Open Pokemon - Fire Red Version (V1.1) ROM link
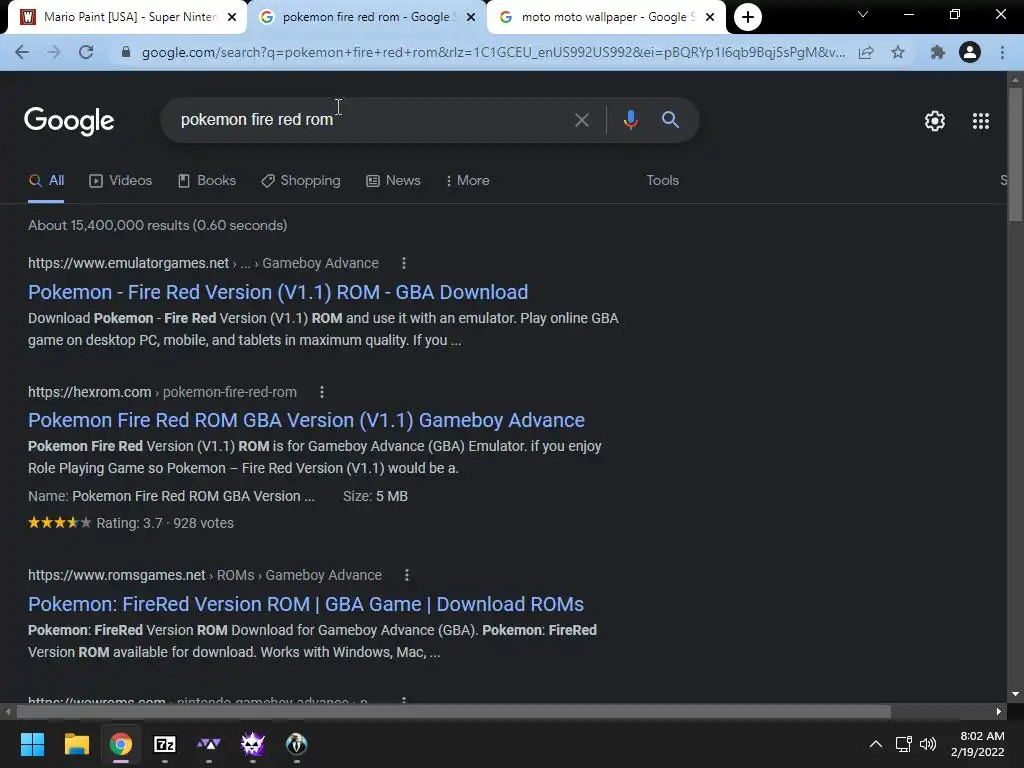1024x768 pixels. point(278,292)
